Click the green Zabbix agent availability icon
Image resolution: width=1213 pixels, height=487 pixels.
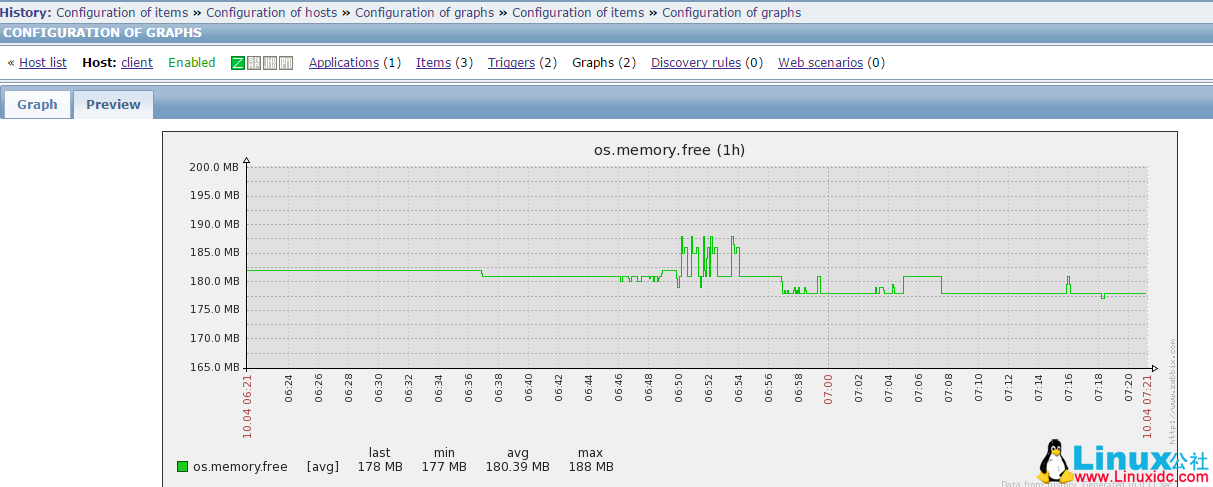tap(238, 63)
